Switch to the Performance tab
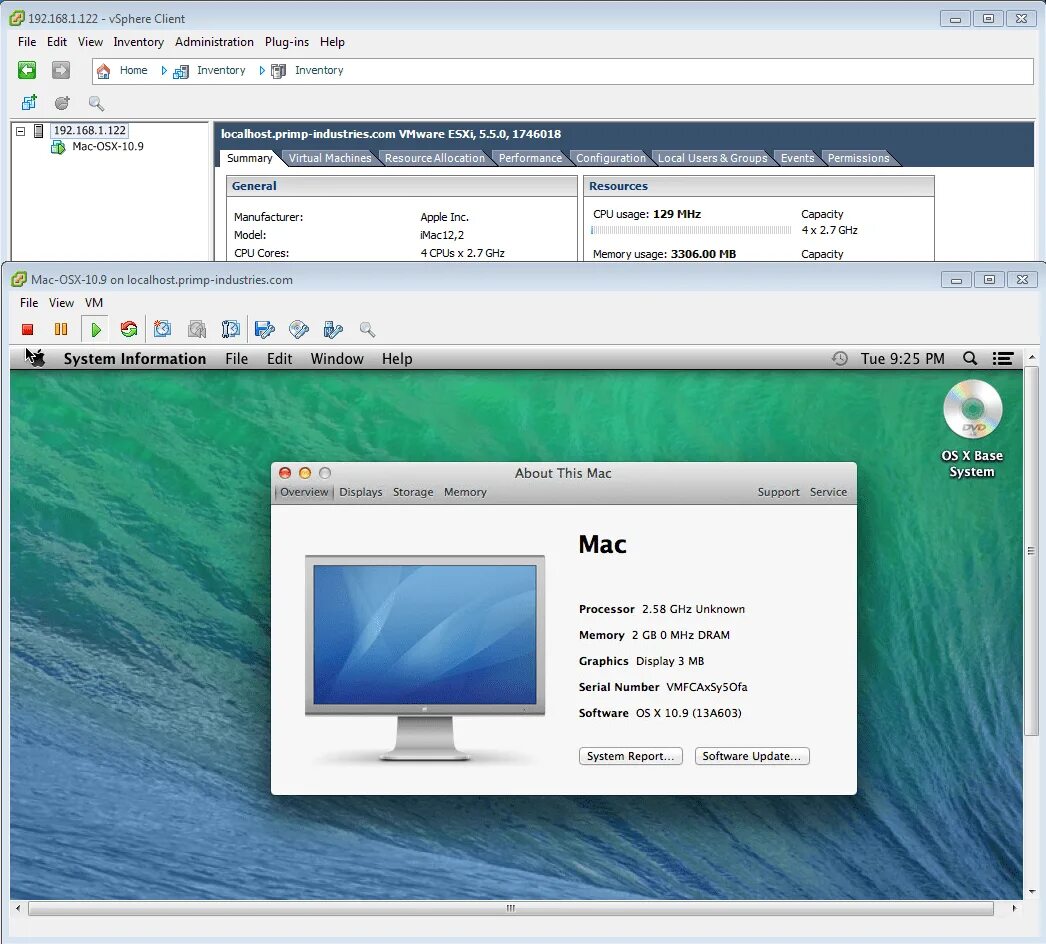The height and width of the screenshot is (944, 1046). coord(530,158)
